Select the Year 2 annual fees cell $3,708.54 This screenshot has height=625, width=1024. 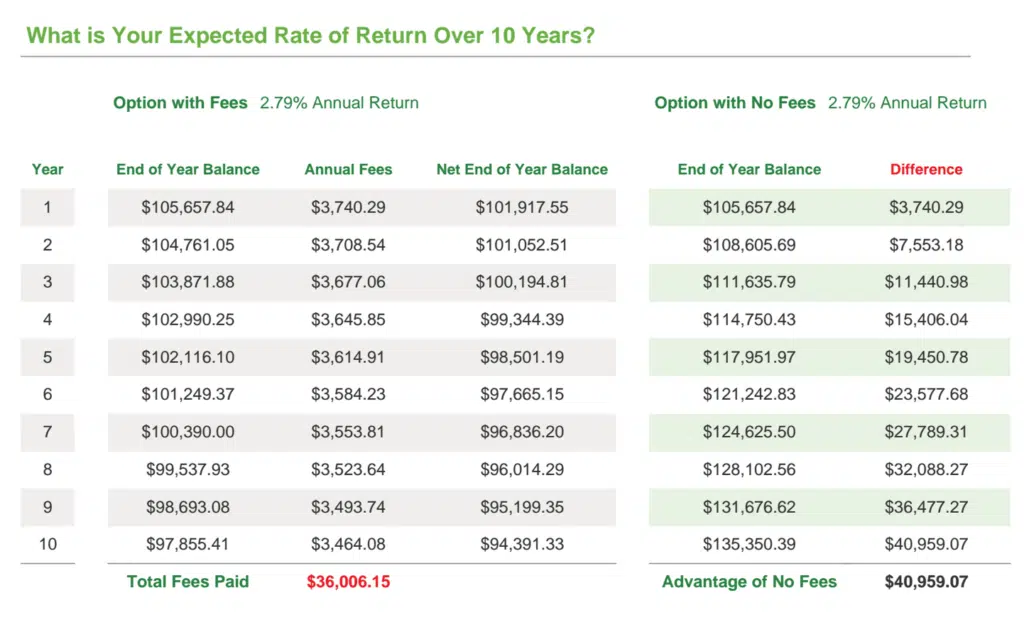coord(348,245)
